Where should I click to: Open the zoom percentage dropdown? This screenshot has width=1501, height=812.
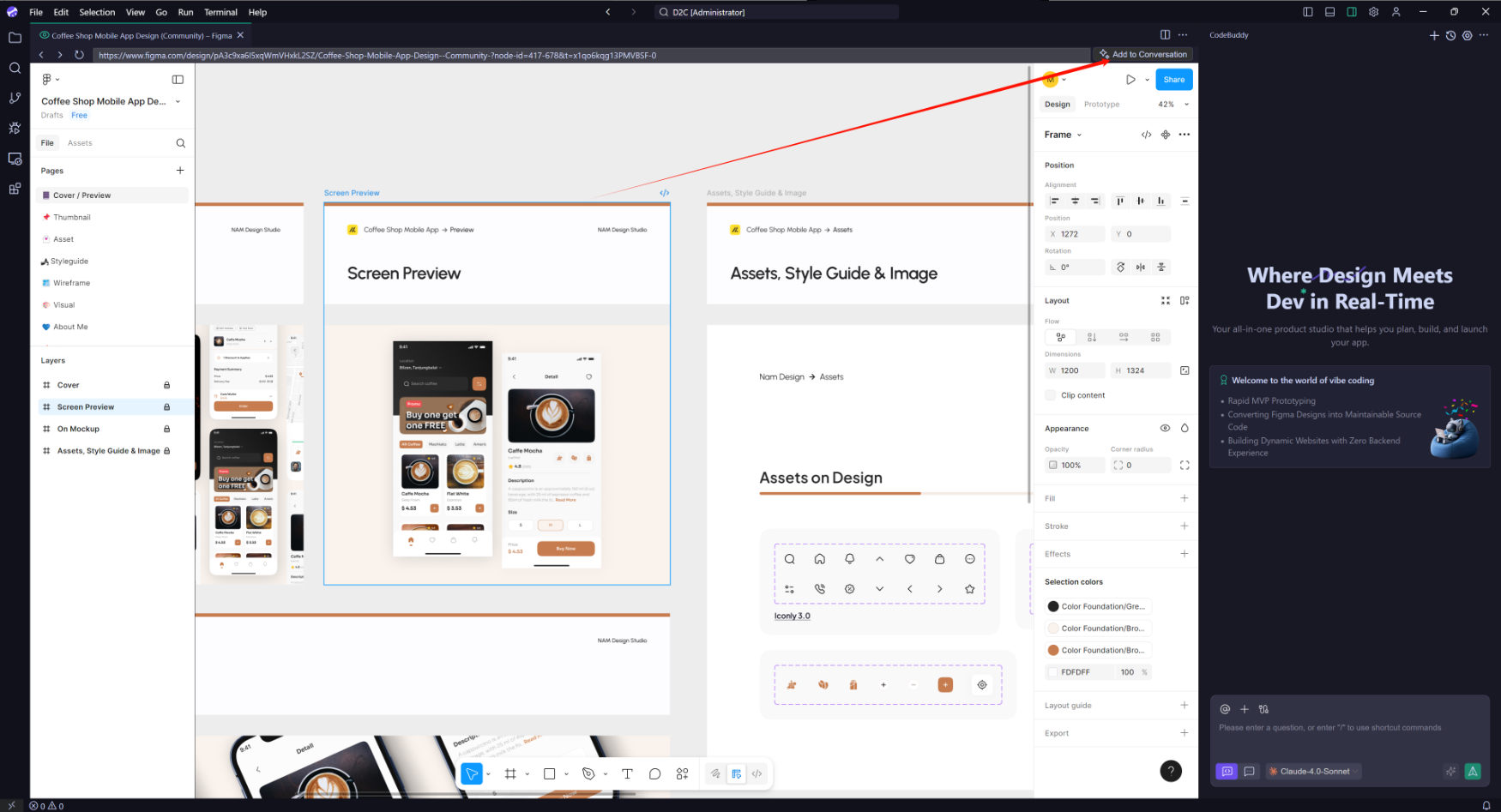pyautogui.click(x=1173, y=105)
